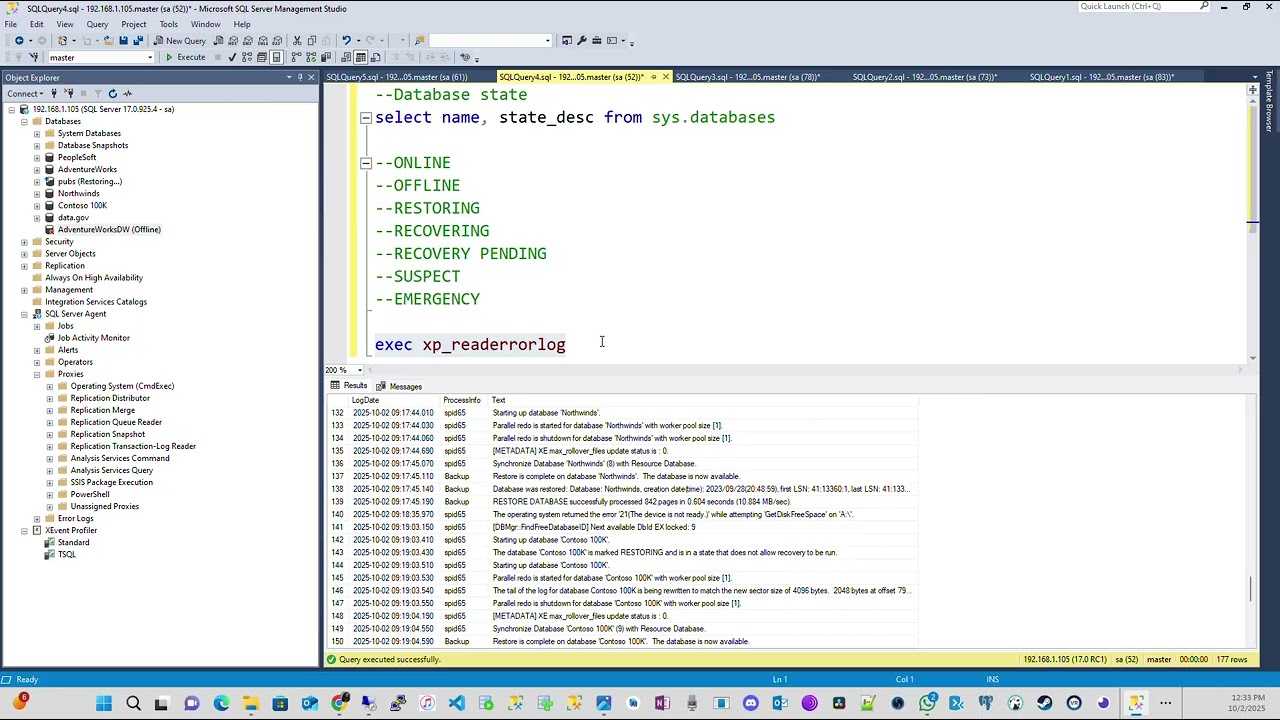Switch to SQLQuery5.sql tab

click(398, 77)
